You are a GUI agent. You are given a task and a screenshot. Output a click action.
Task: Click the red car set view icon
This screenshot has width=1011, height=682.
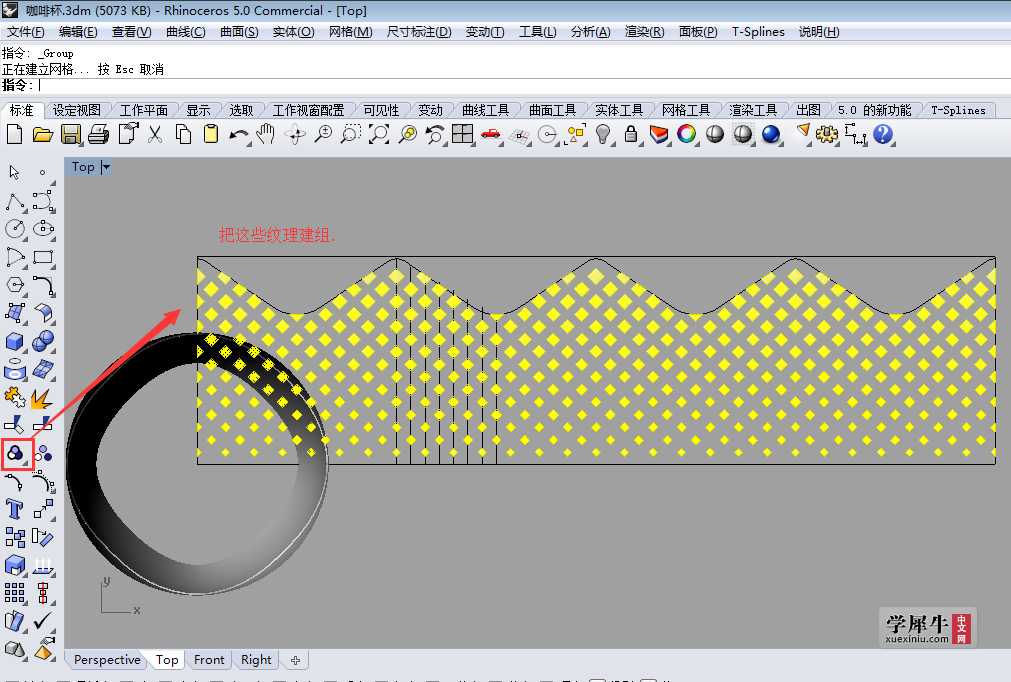(491, 135)
